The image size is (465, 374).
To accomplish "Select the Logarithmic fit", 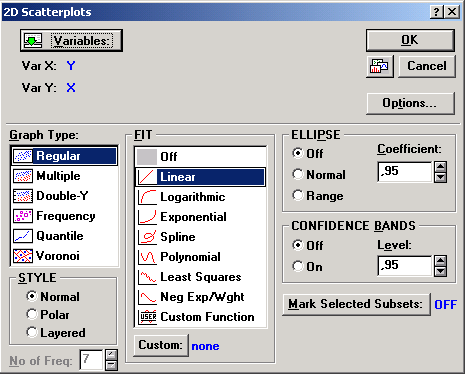I will point(201,197).
